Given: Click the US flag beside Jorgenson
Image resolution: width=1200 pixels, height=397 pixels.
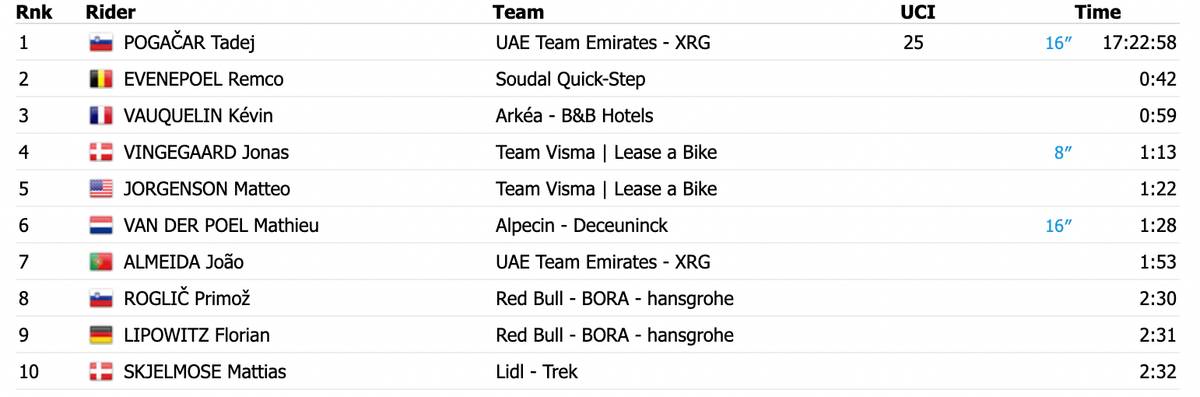Looking at the screenshot, I should pos(100,189).
